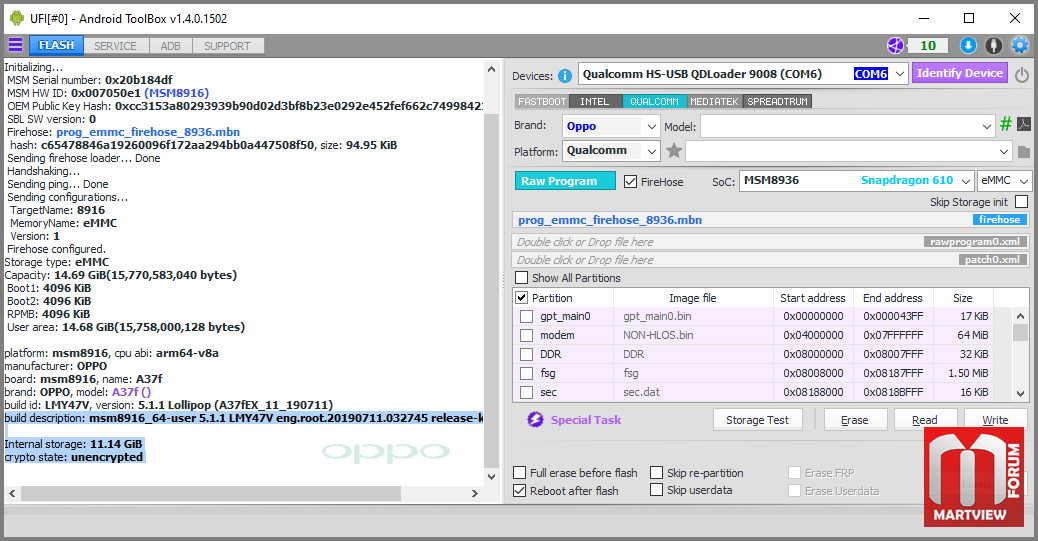The image size is (1038, 541).
Task: Switch to the ADB tab
Action: pos(170,46)
